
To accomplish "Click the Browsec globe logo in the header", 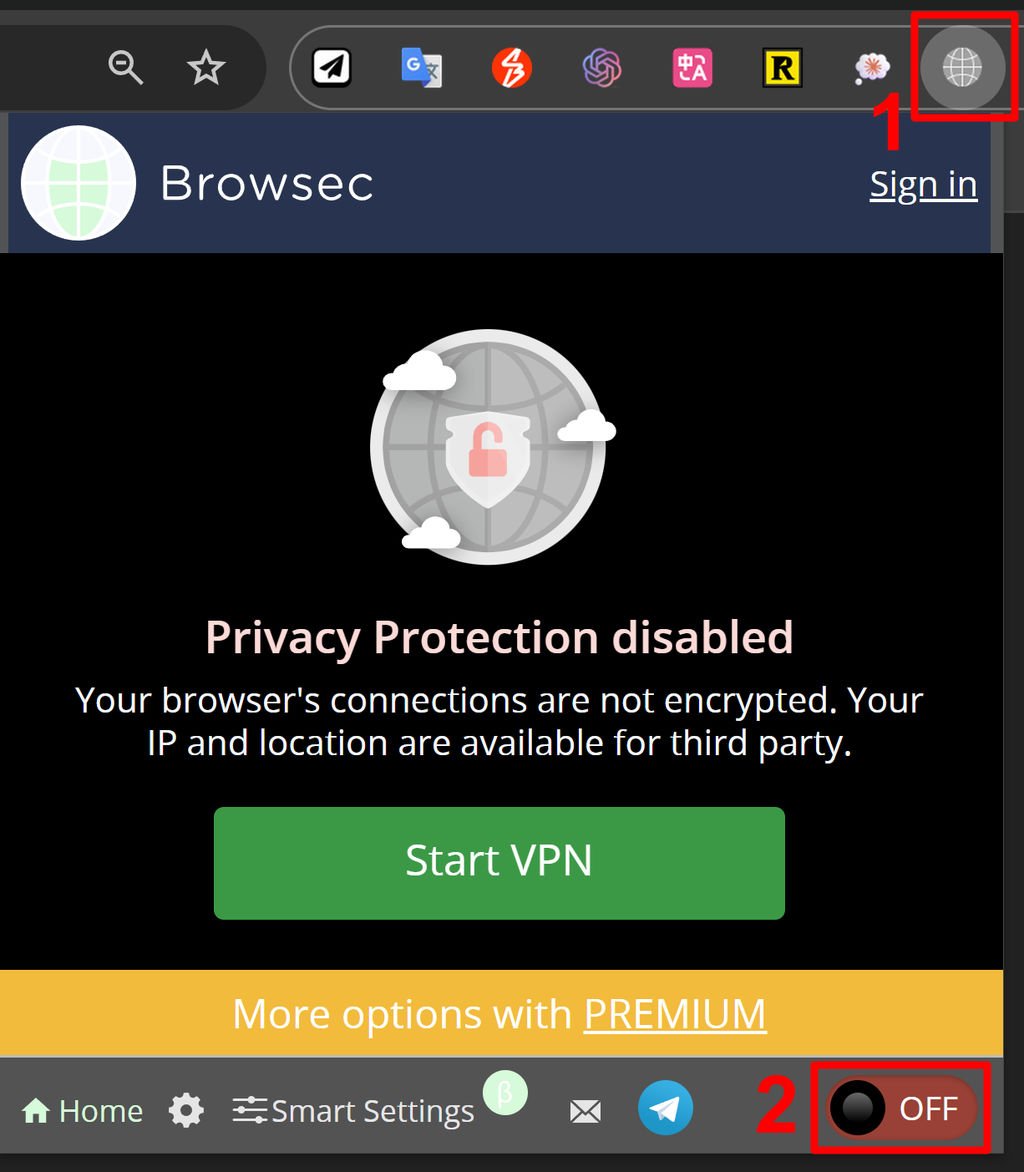I will click(x=78, y=183).
